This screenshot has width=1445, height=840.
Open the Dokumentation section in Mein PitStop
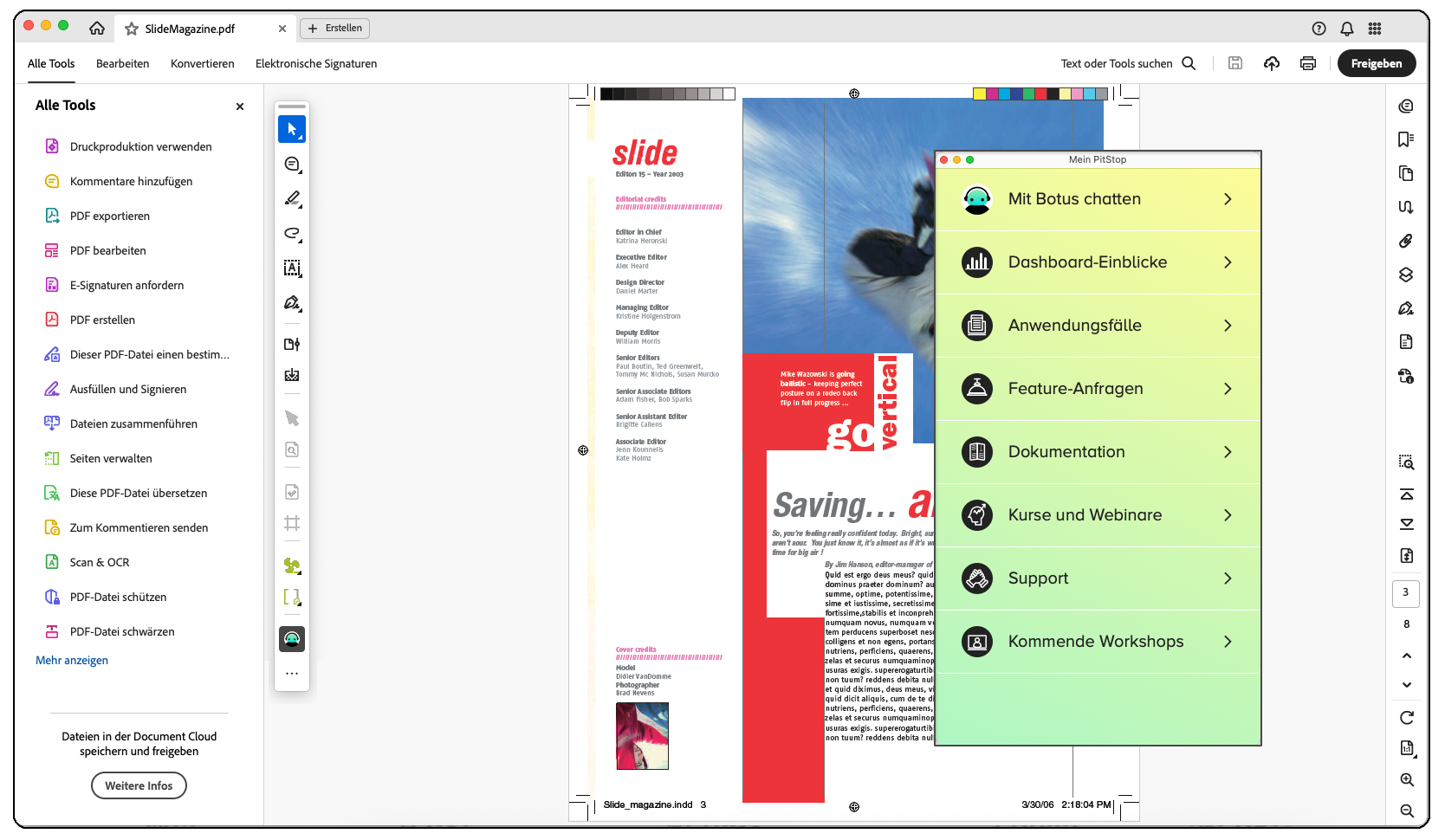[x=1098, y=451]
